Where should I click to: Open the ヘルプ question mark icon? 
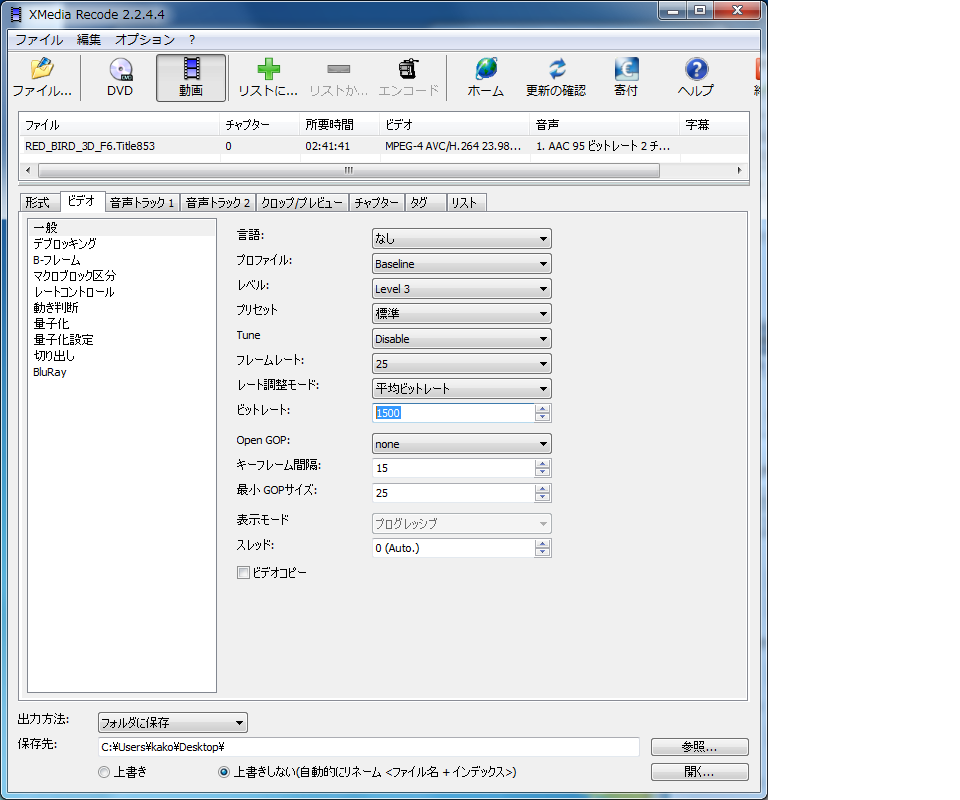click(x=696, y=69)
